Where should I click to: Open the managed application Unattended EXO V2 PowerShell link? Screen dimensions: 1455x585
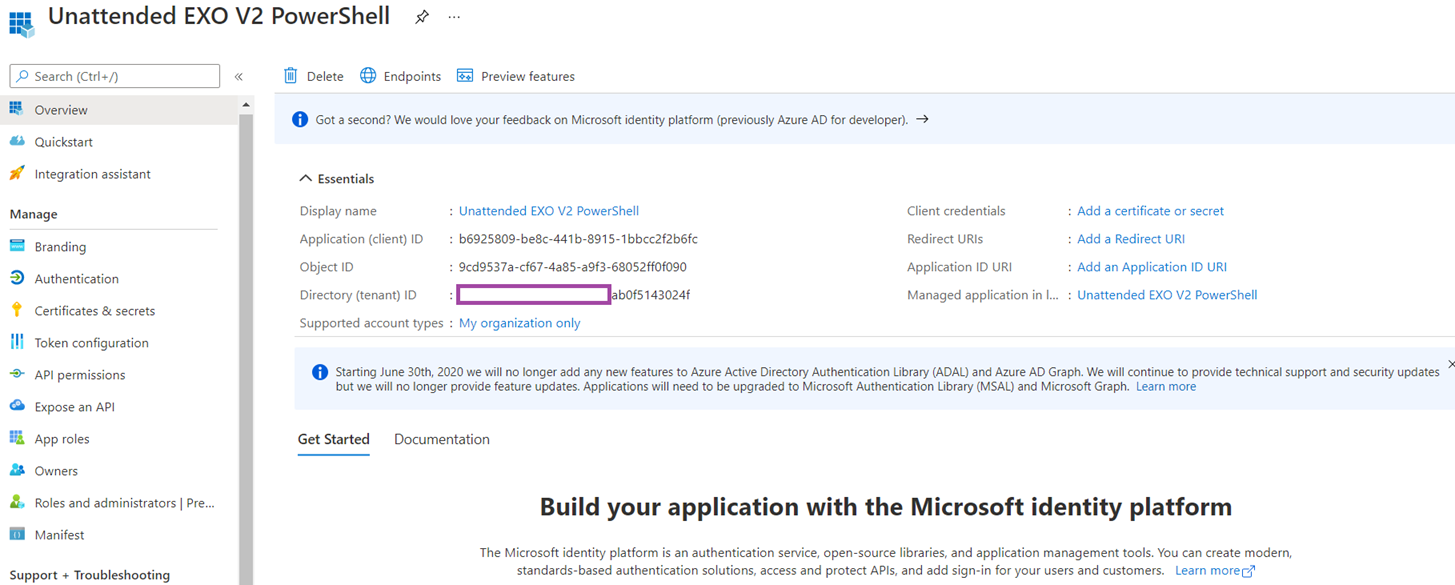coord(1167,295)
